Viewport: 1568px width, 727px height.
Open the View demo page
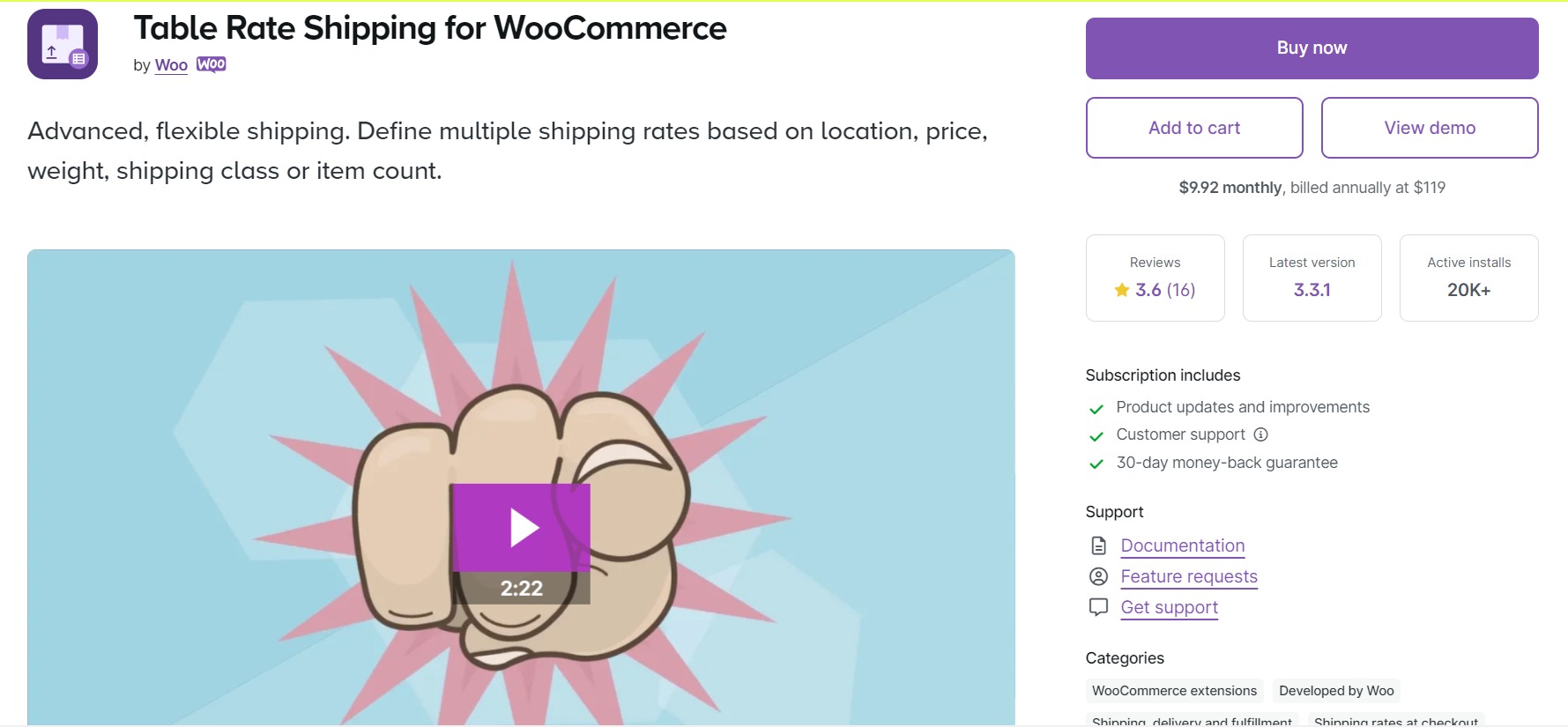point(1429,128)
